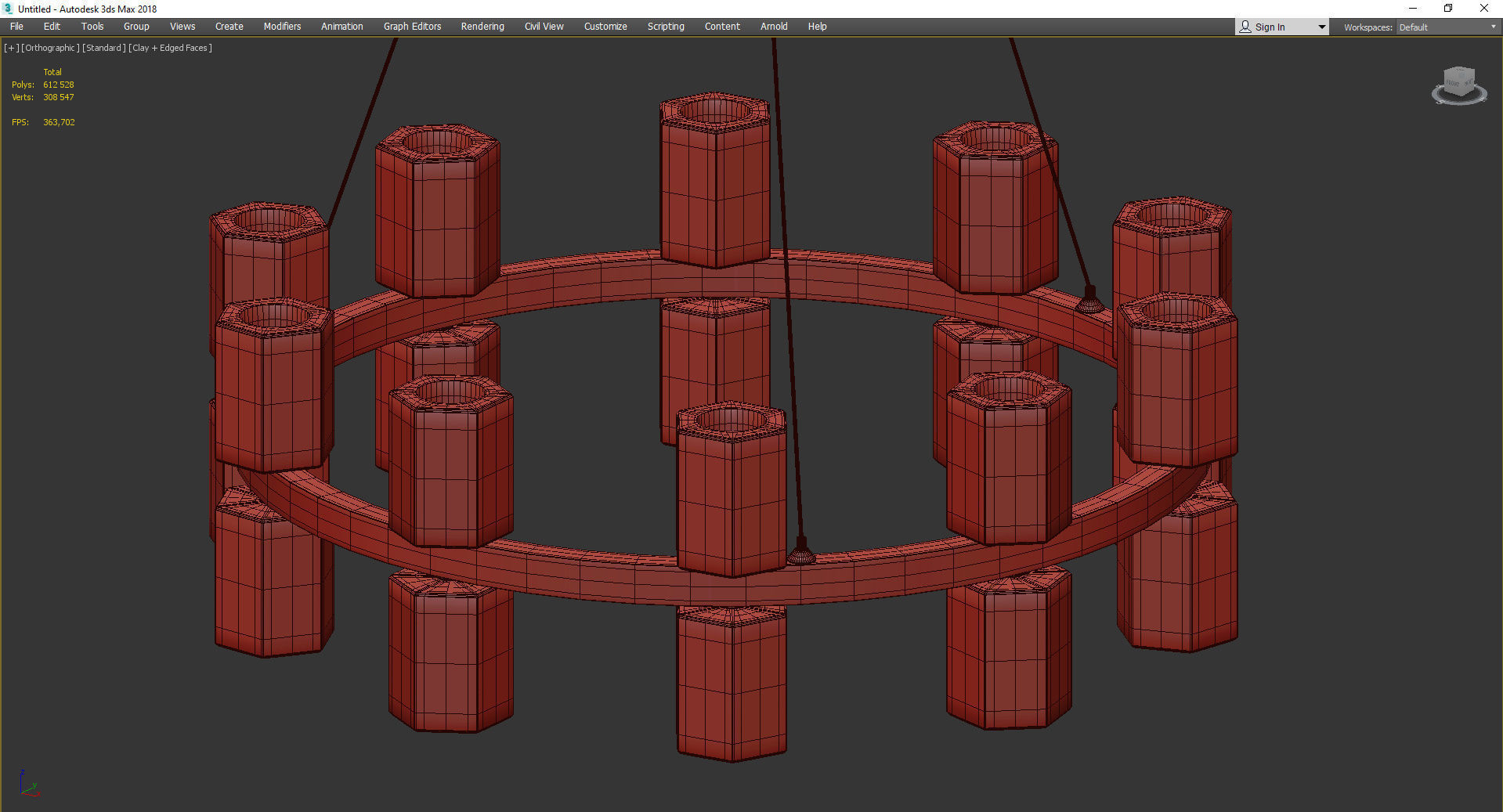Screen dimensions: 1503x812
Task: Open the Arnold menu
Action: 774,27
